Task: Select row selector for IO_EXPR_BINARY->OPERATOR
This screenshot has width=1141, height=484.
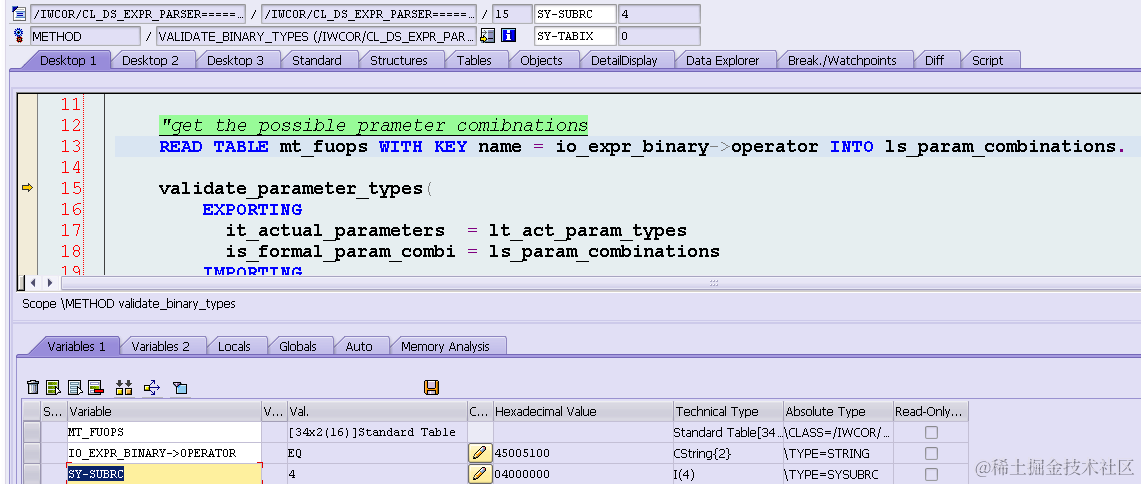Action: coord(31,453)
